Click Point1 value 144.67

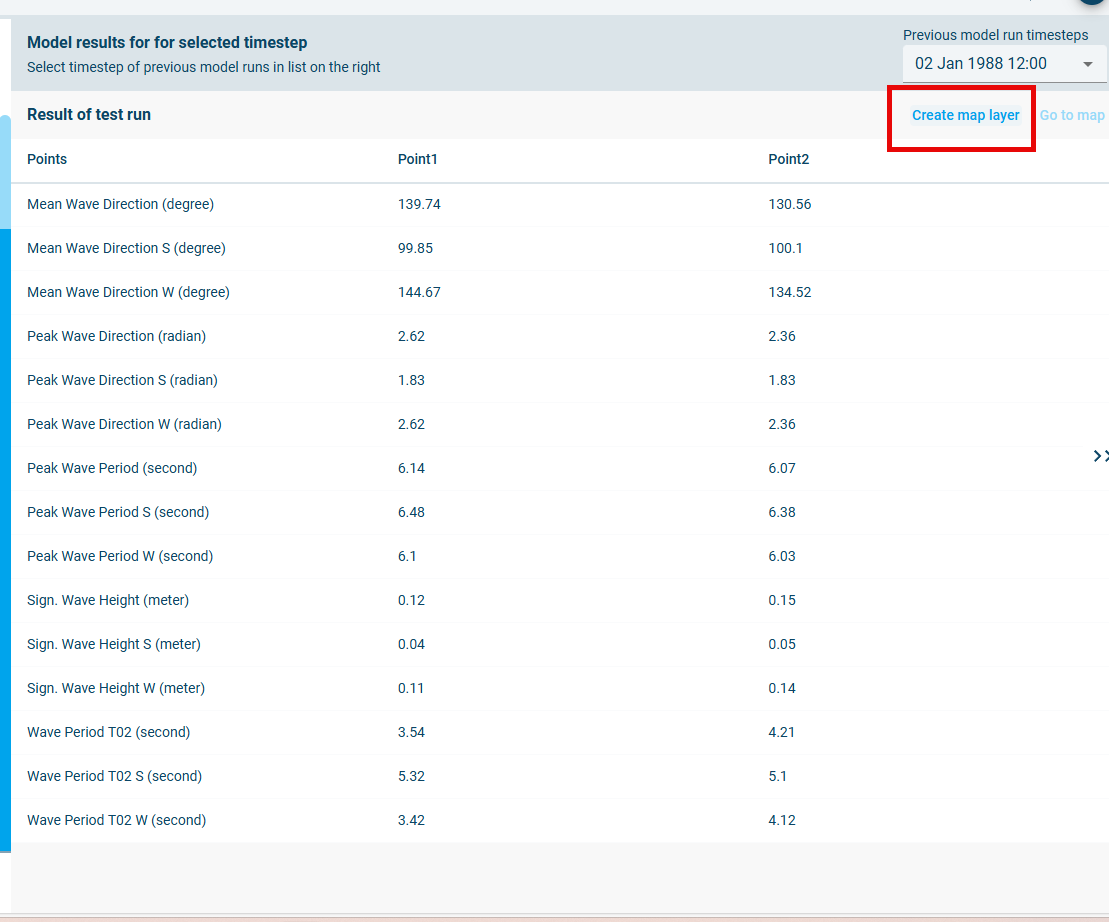(419, 292)
